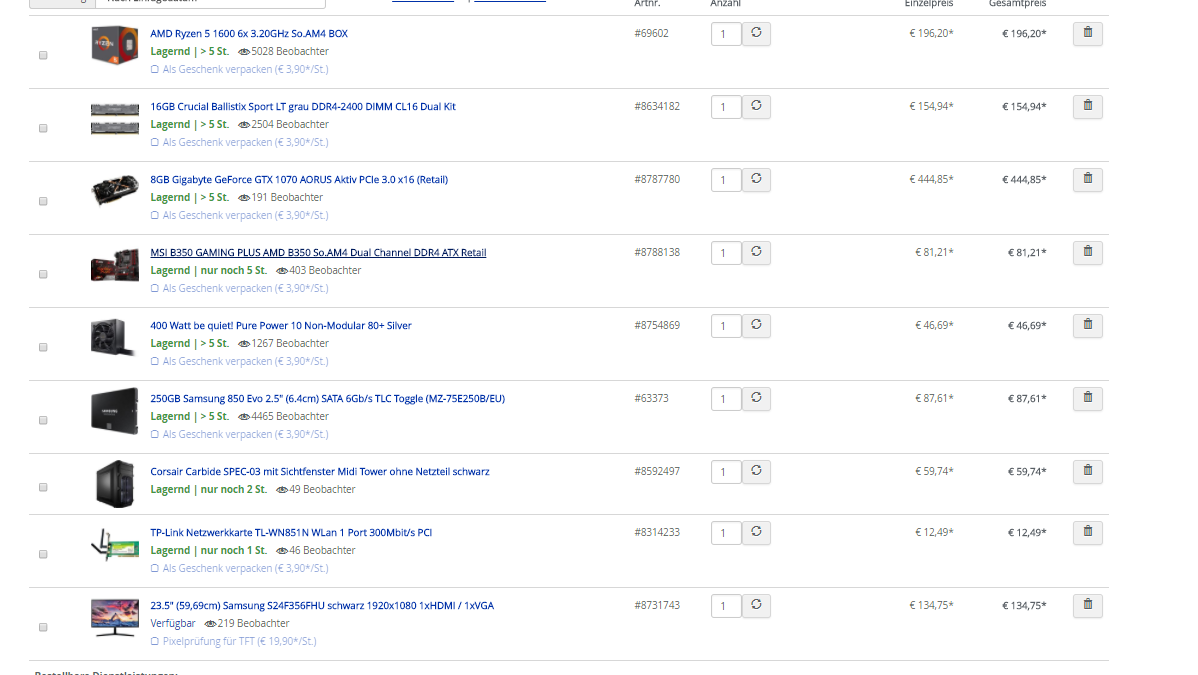The height and width of the screenshot is (675, 1198).
Task: Enable gift wrapping for Samsung 850 Evo
Action: pyautogui.click(x=154, y=434)
